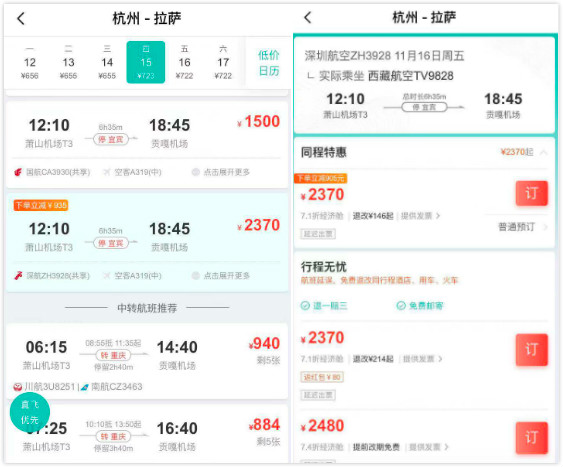Image resolution: width=563 pixels, height=467 pixels.
Task: Tap the green 直飞优先 floating button
Action: click(x=29, y=412)
